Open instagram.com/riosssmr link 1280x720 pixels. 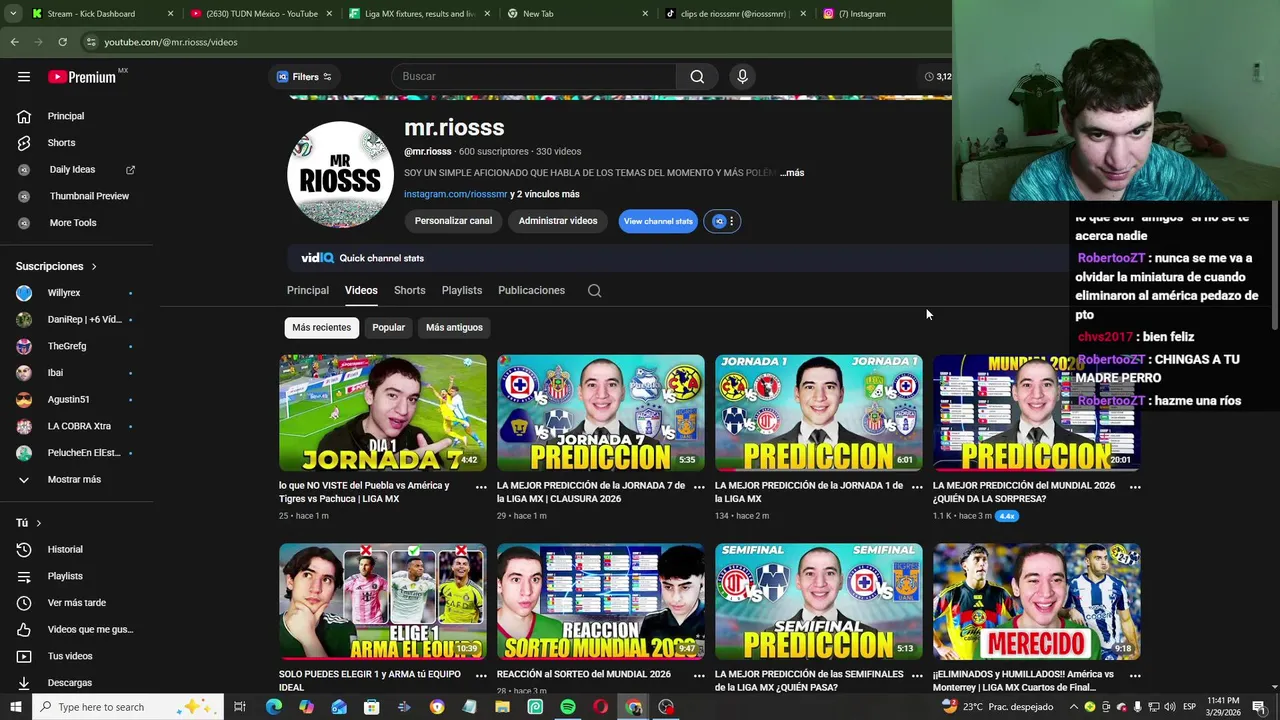click(455, 194)
